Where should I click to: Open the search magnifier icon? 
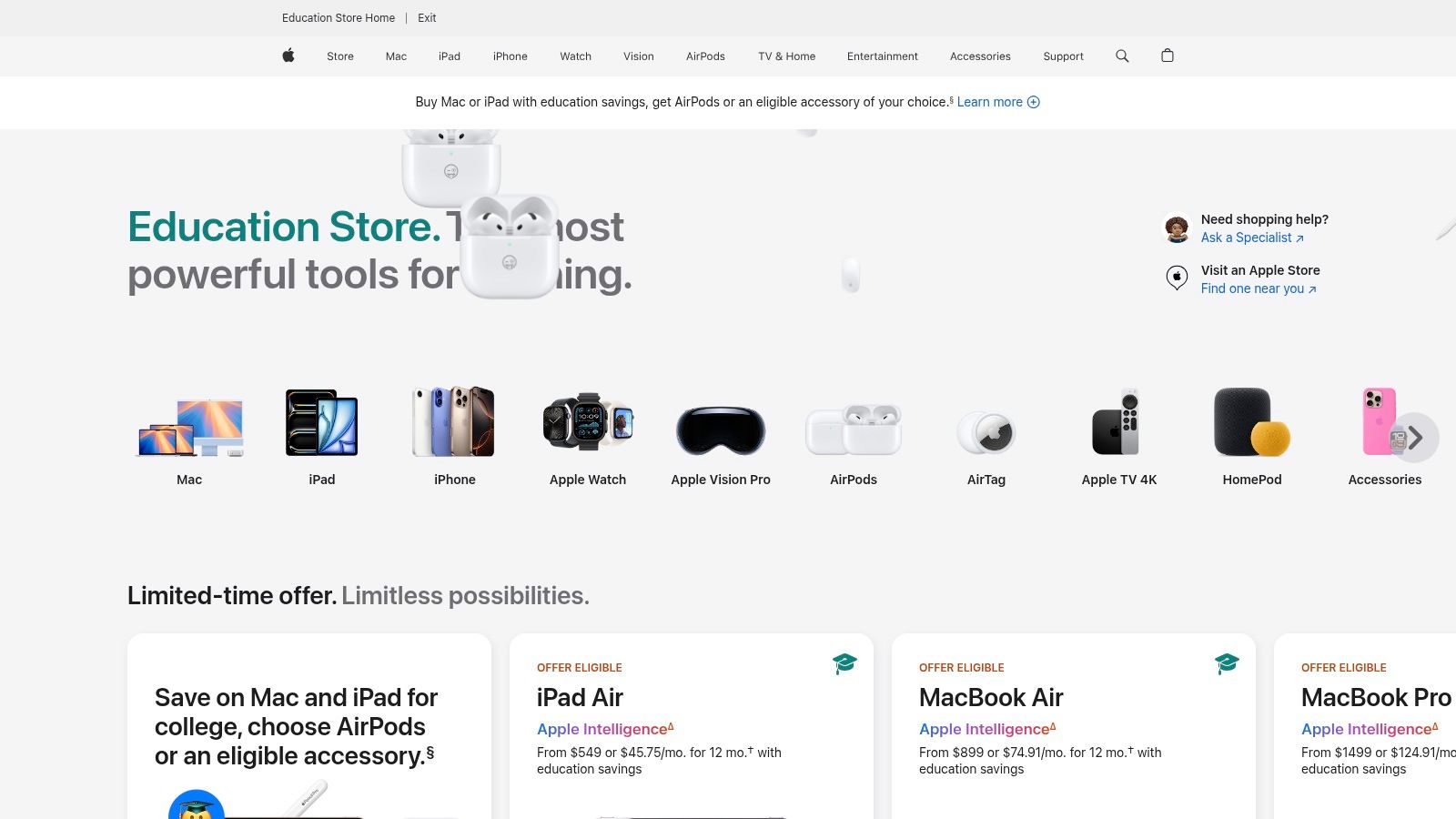(x=1122, y=56)
